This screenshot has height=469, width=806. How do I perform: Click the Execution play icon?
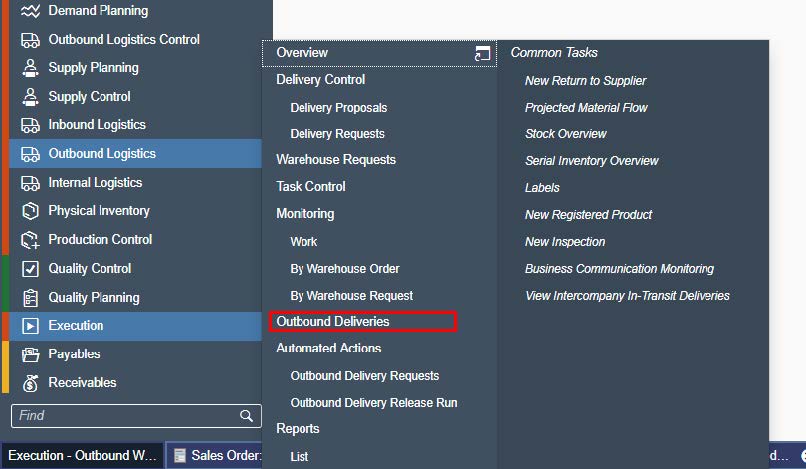tap(30, 326)
